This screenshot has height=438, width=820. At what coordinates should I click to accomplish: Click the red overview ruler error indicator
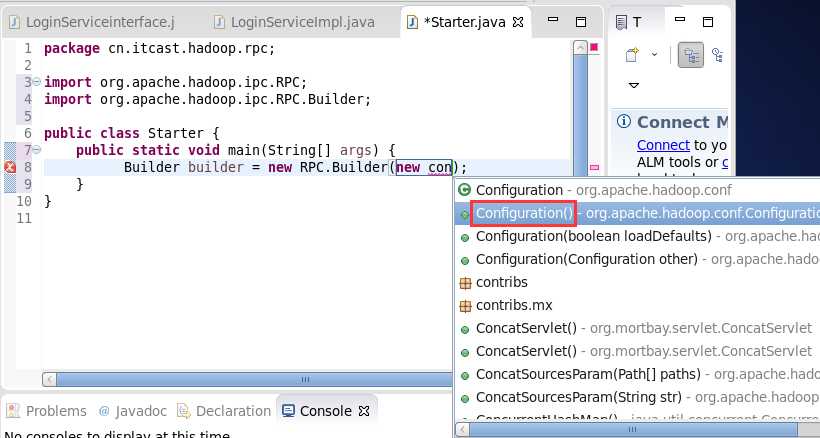[x=594, y=48]
